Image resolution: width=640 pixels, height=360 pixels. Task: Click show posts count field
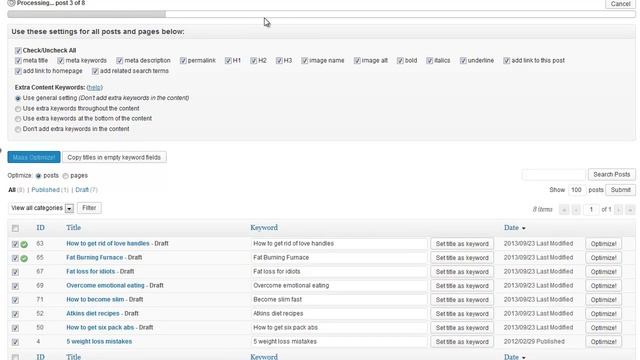(576, 190)
